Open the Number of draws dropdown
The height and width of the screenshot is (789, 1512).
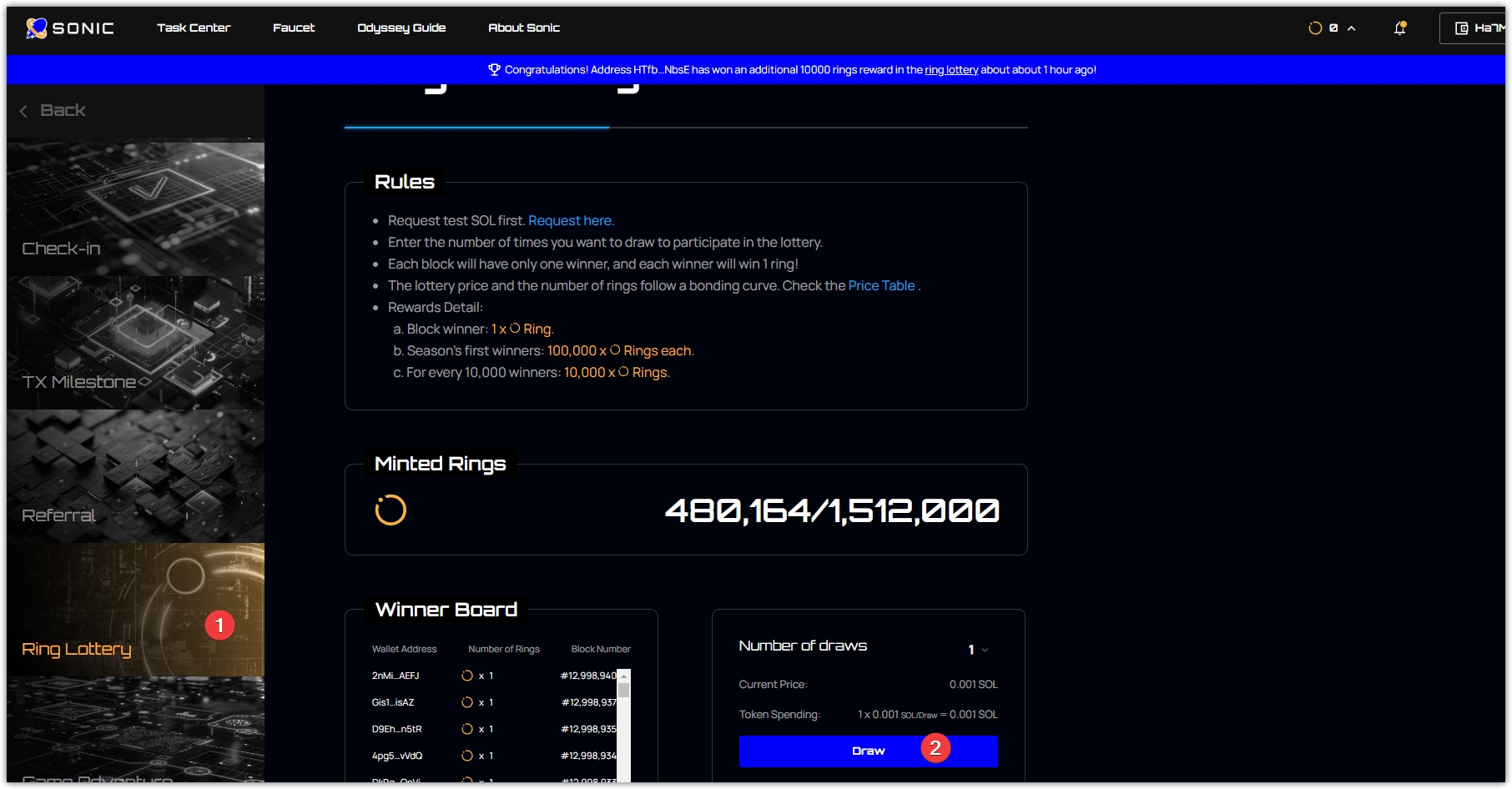(978, 650)
